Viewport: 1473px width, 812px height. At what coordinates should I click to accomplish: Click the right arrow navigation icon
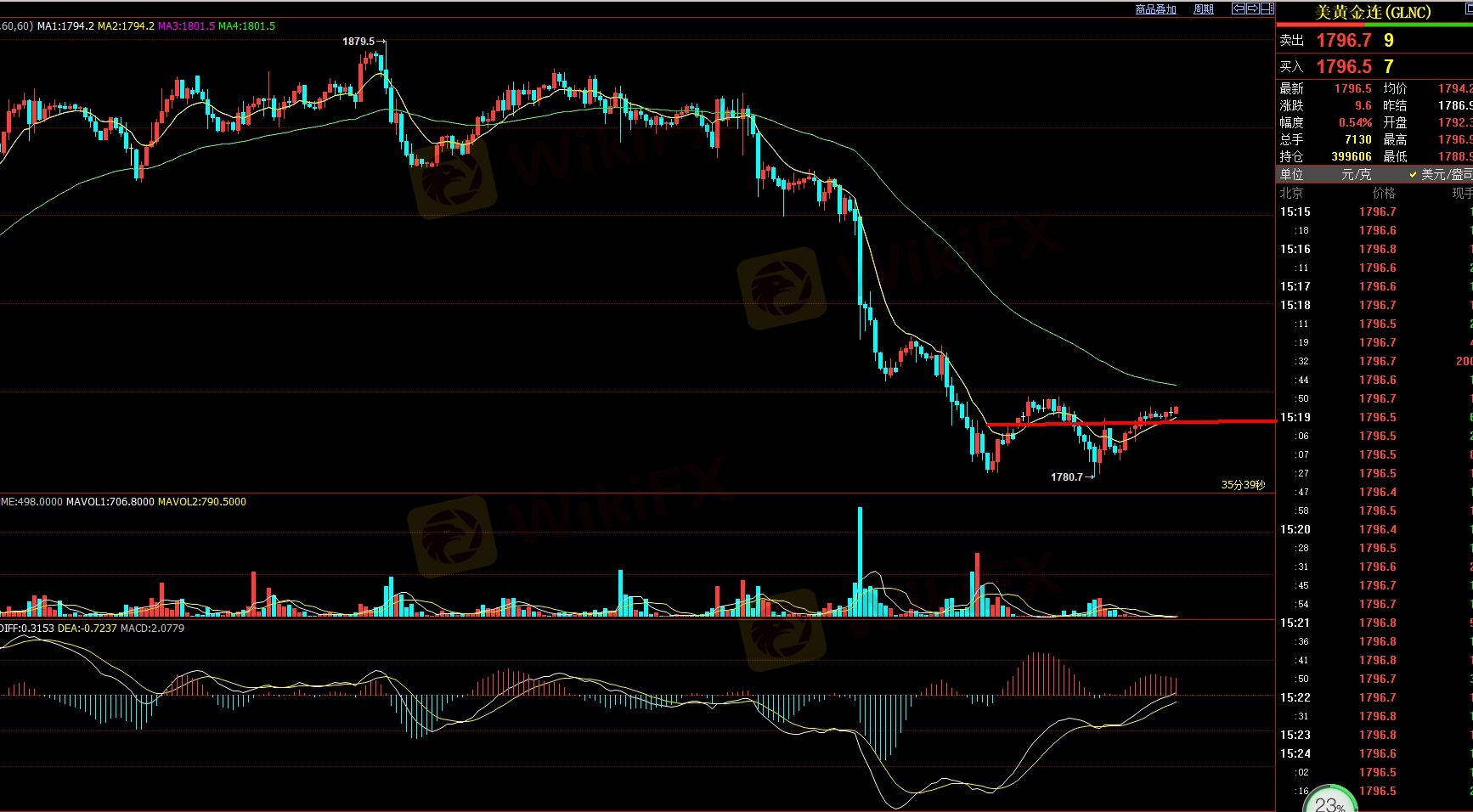tap(1252, 8)
